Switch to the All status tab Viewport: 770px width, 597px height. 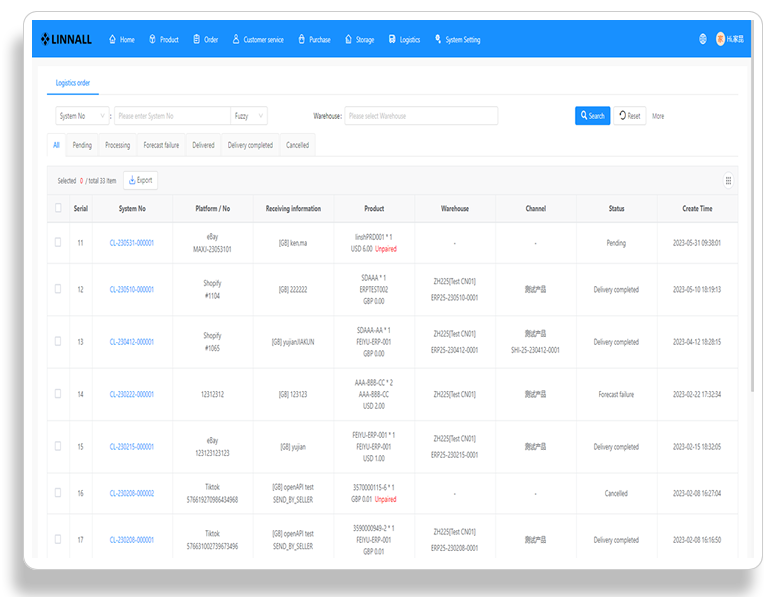tap(56, 145)
